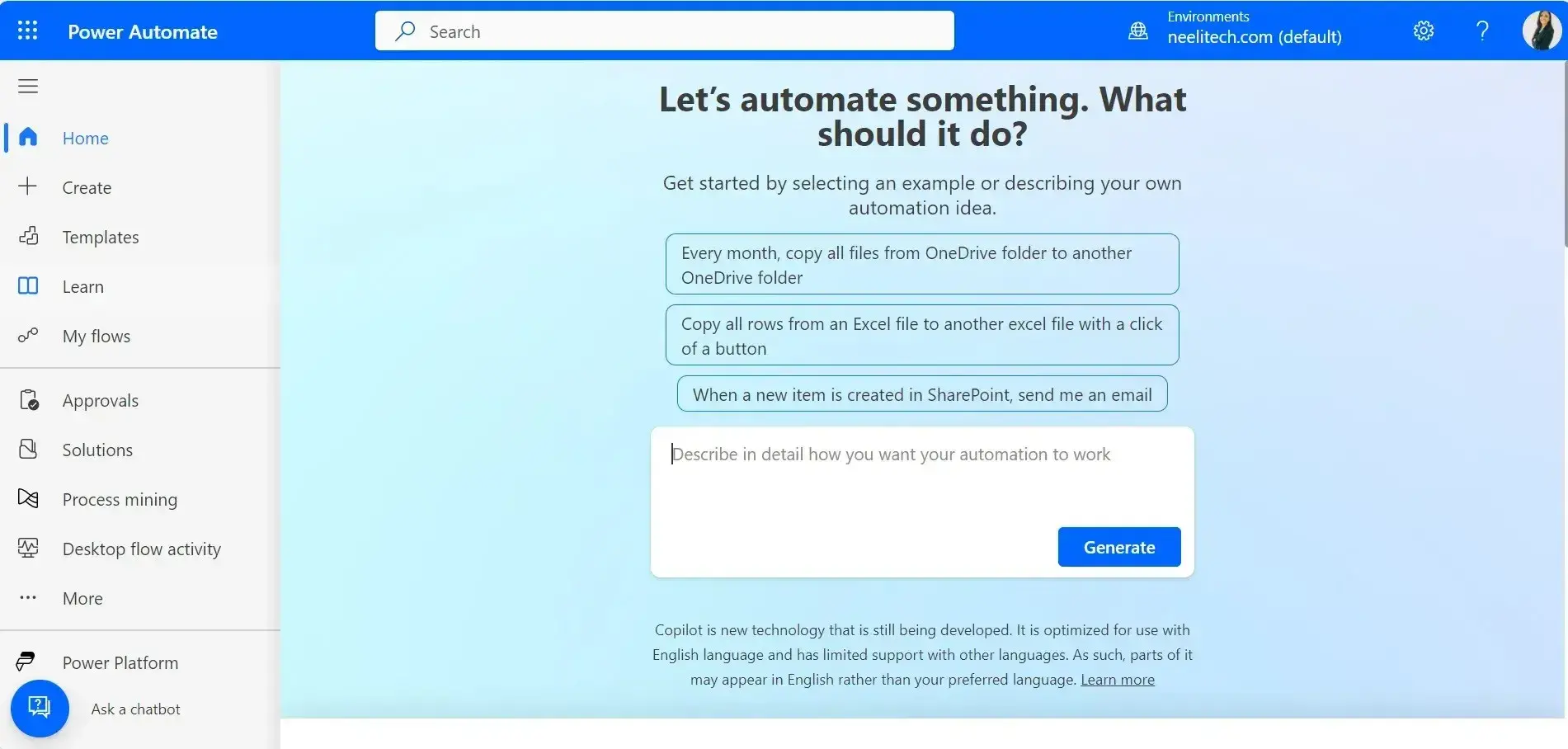
Task: Click the Power Automate title
Action: (x=143, y=31)
